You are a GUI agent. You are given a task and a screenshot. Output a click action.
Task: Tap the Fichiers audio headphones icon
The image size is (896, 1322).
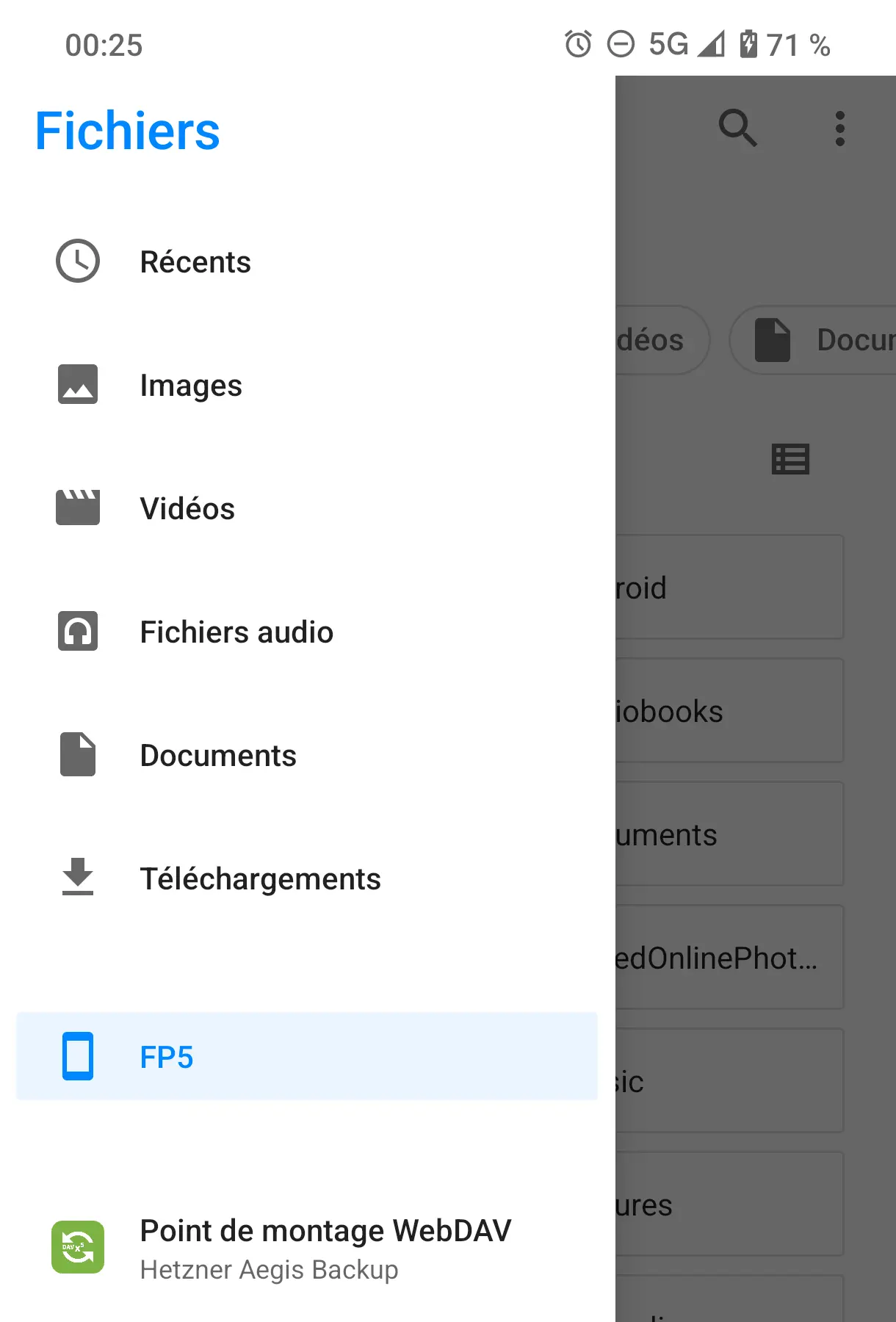(78, 632)
